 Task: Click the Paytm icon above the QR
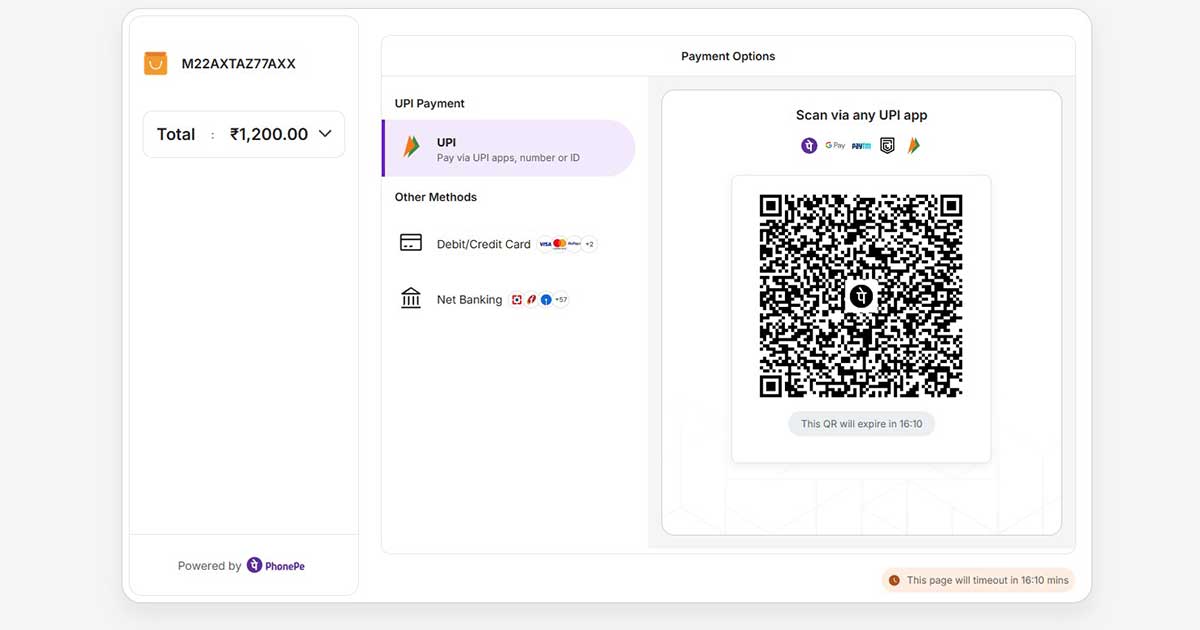click(861, 146)
